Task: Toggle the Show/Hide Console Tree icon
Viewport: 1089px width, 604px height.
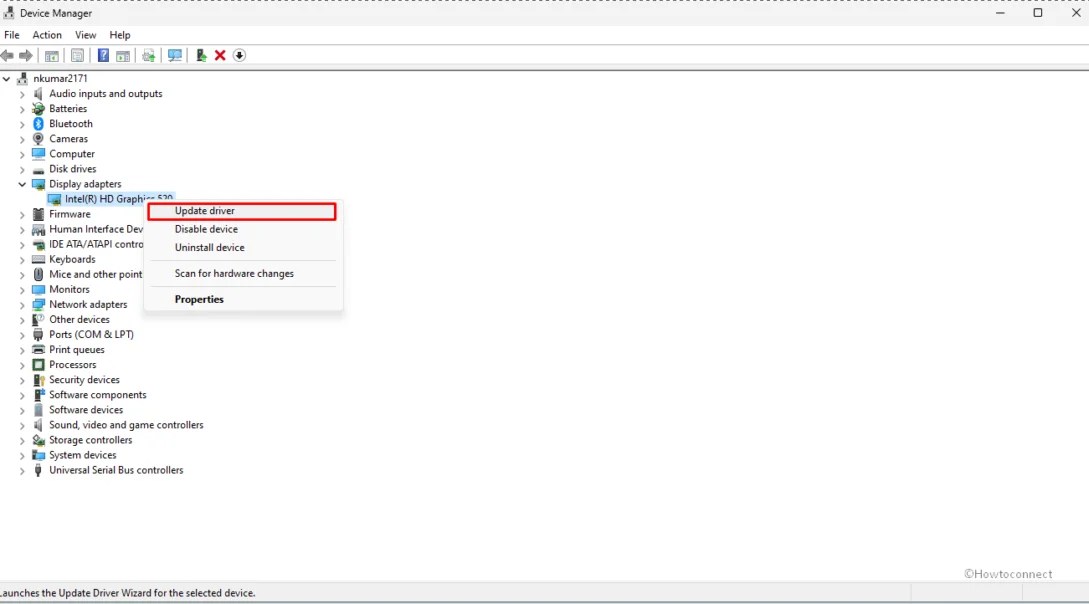Action: pos(50,55)
